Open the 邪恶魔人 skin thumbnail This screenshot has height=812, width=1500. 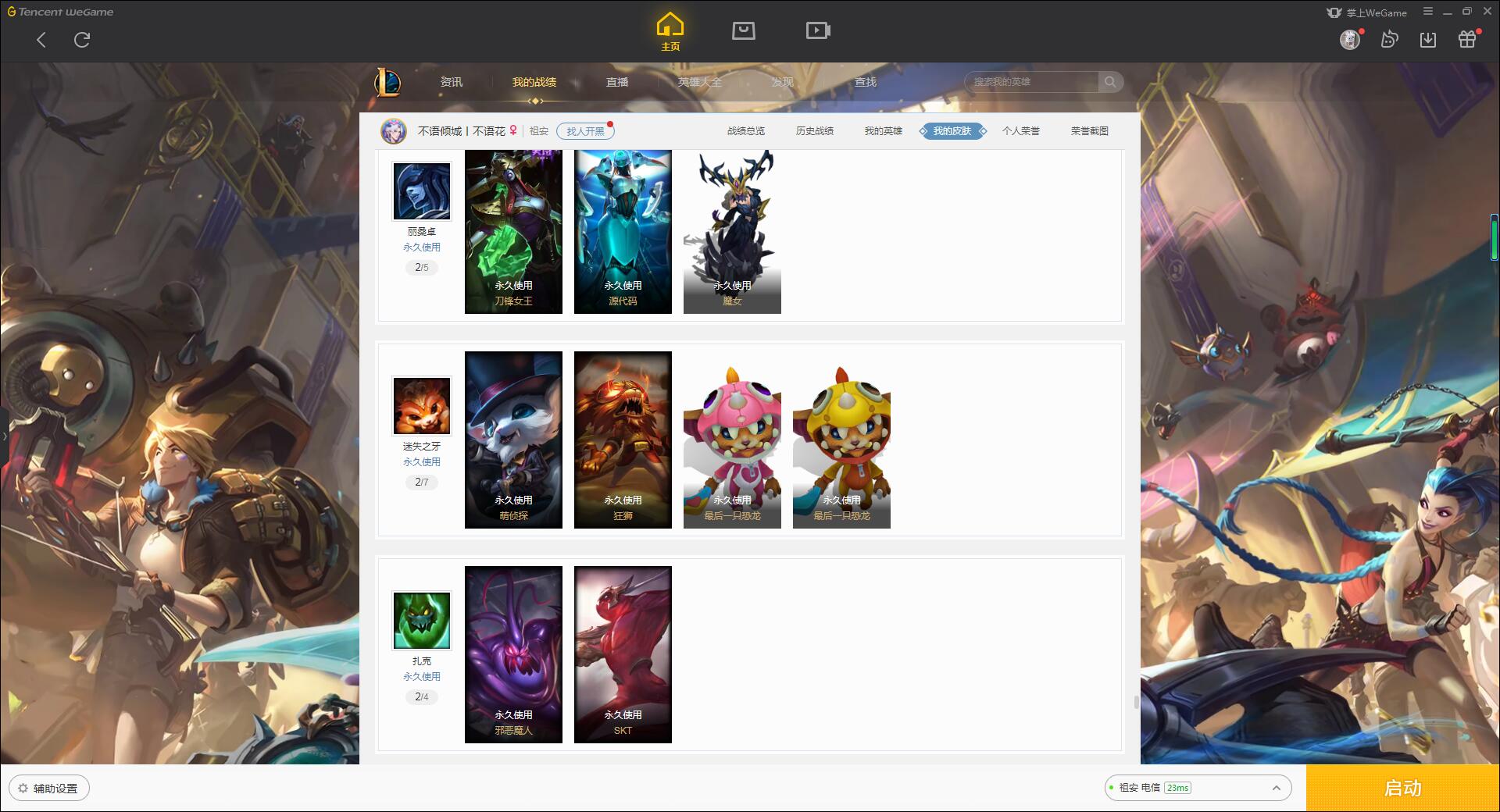tap(513, 654)
